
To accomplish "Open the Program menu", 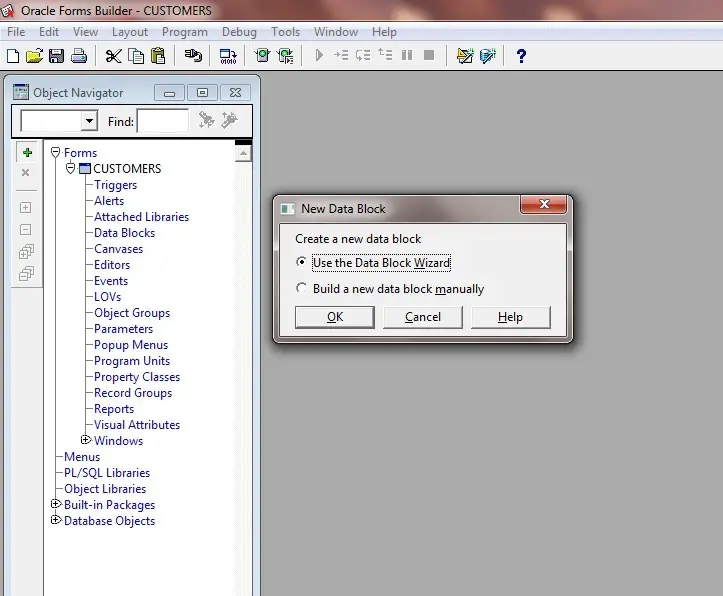I will pyautogui.click(x=184, y=32).
